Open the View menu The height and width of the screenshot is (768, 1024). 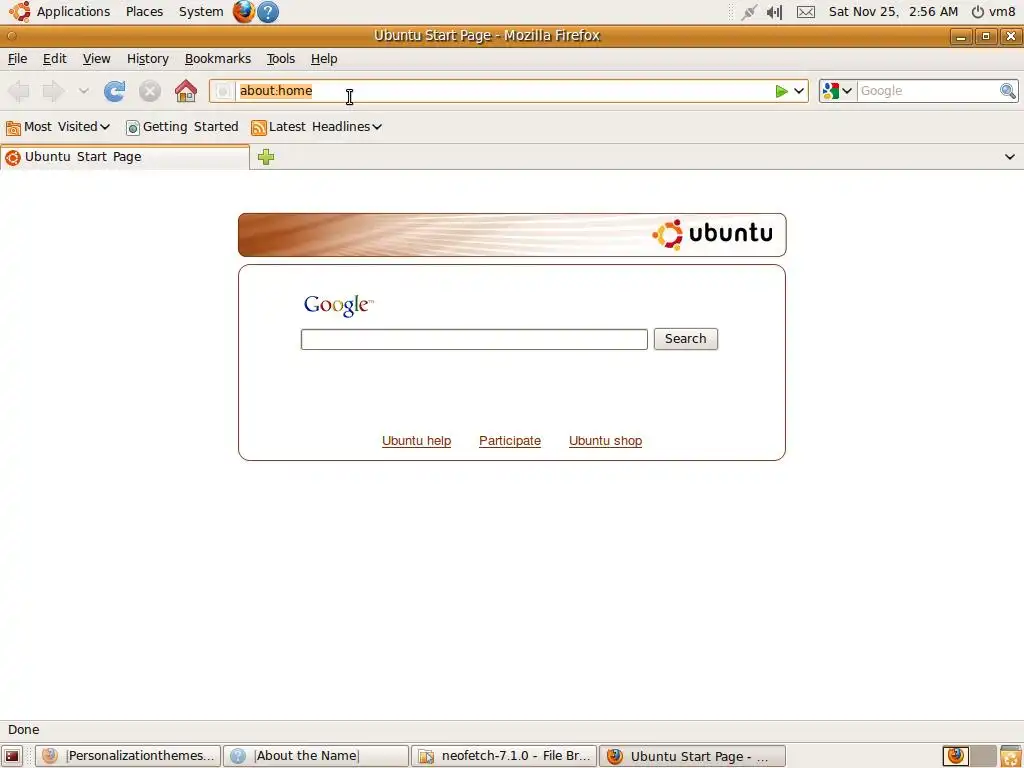(96, 59)
